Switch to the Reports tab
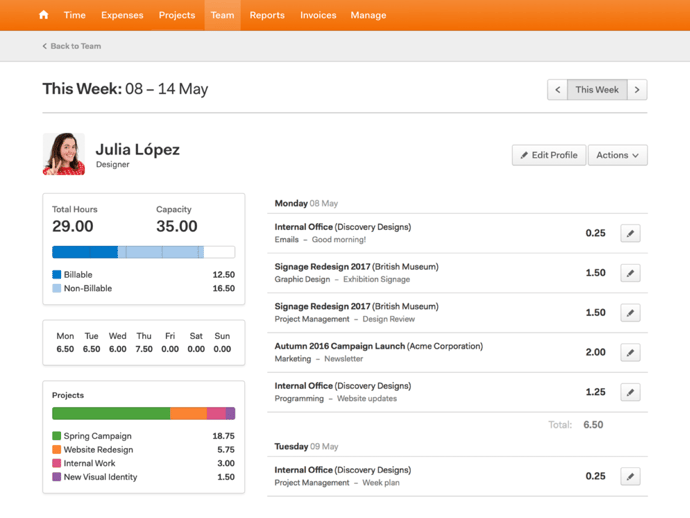The width and height of the screenshot is (690, 518). click(267, 15)
